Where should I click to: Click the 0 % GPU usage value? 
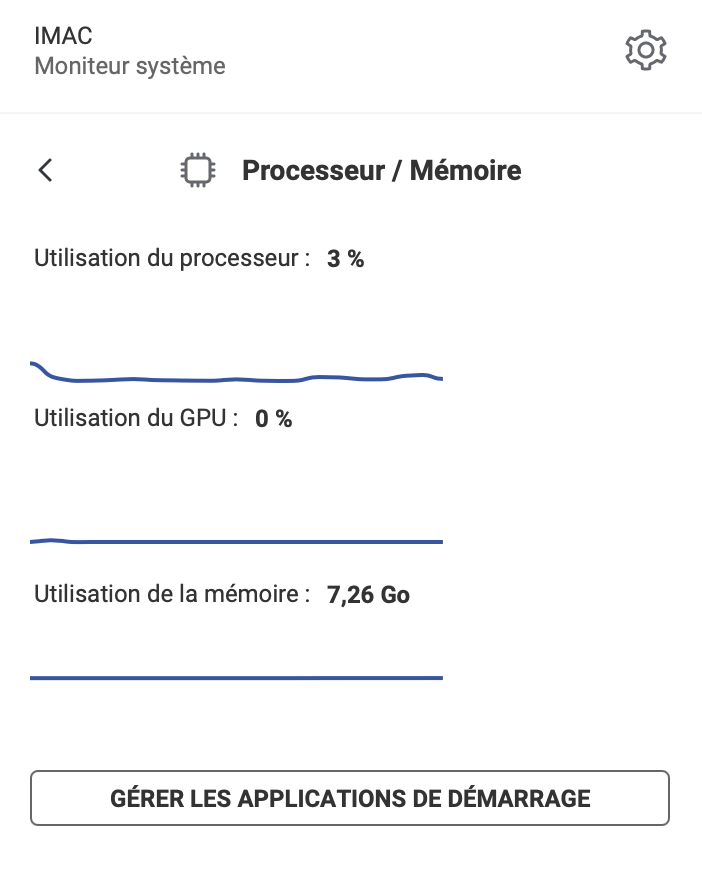click(273, 418)
